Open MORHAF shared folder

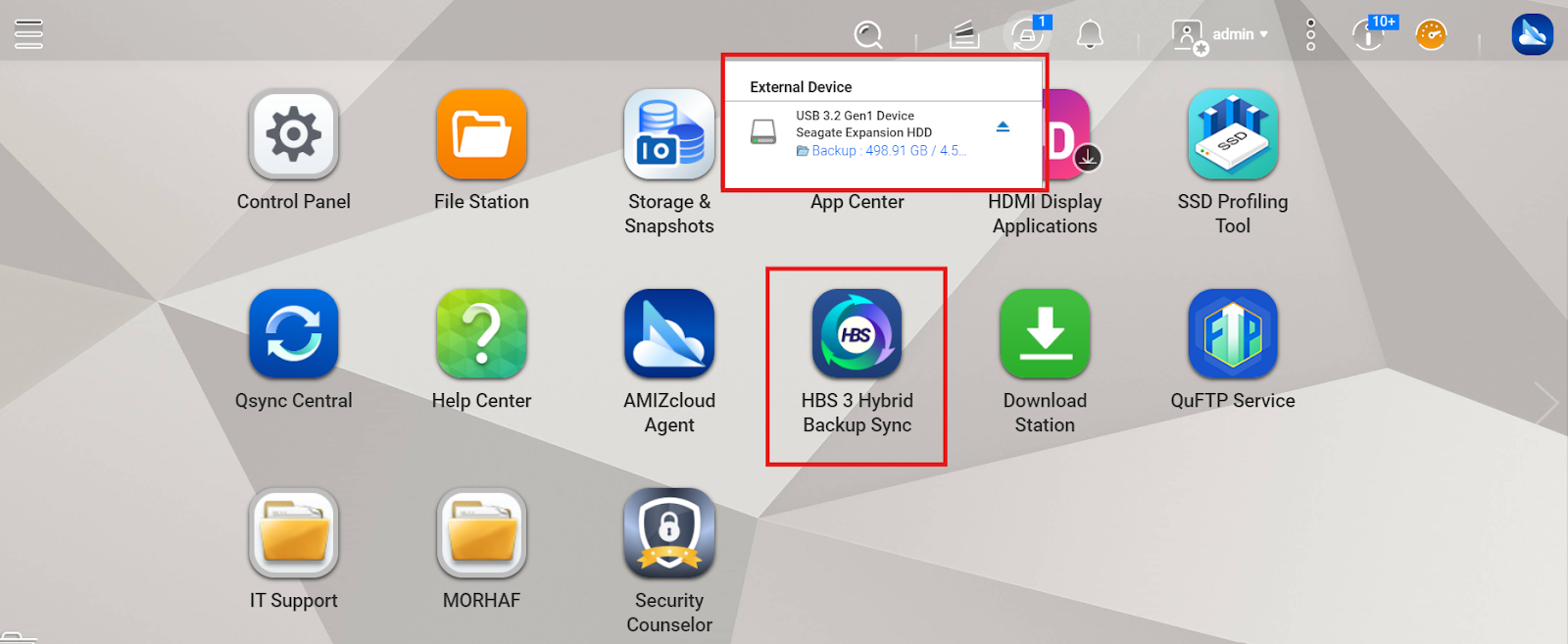point(481,533)
